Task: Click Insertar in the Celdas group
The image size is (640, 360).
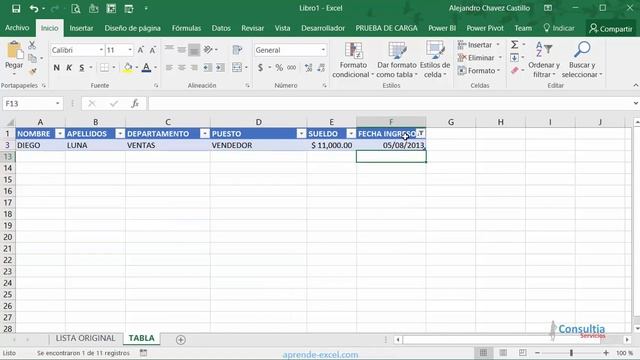Action: [479, 45]
